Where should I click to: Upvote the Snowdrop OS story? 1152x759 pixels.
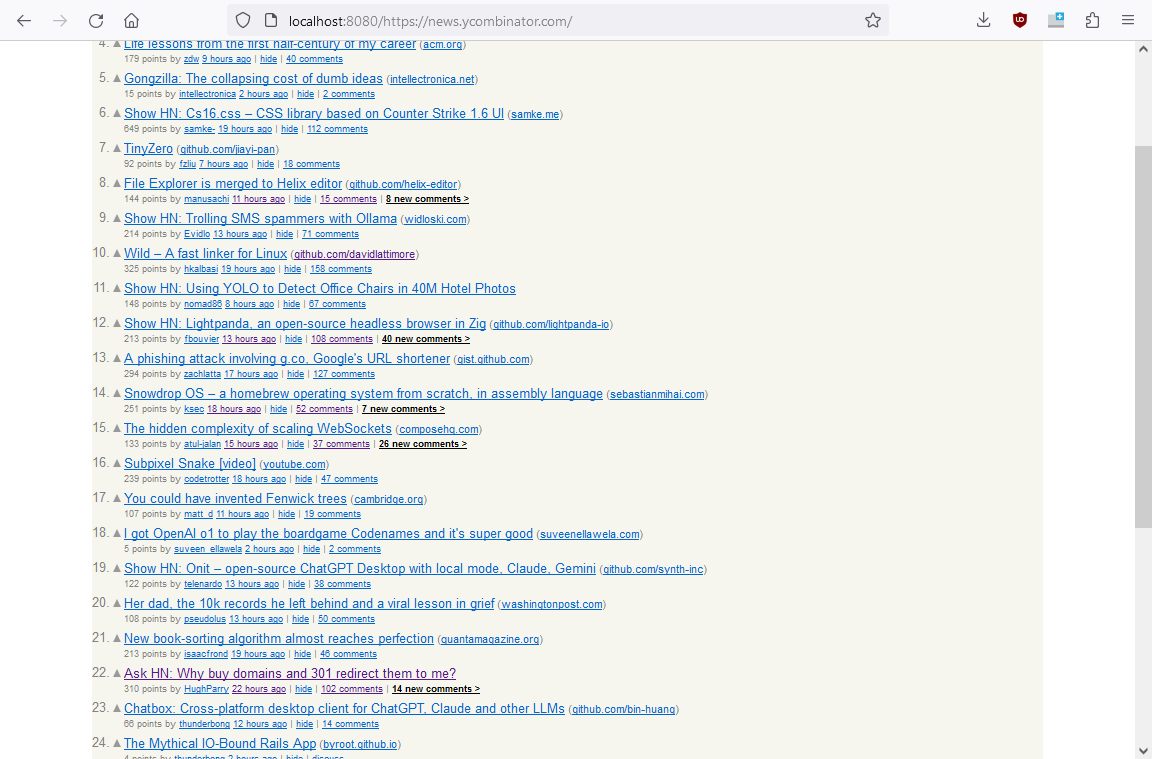click(x=116, y=393)
